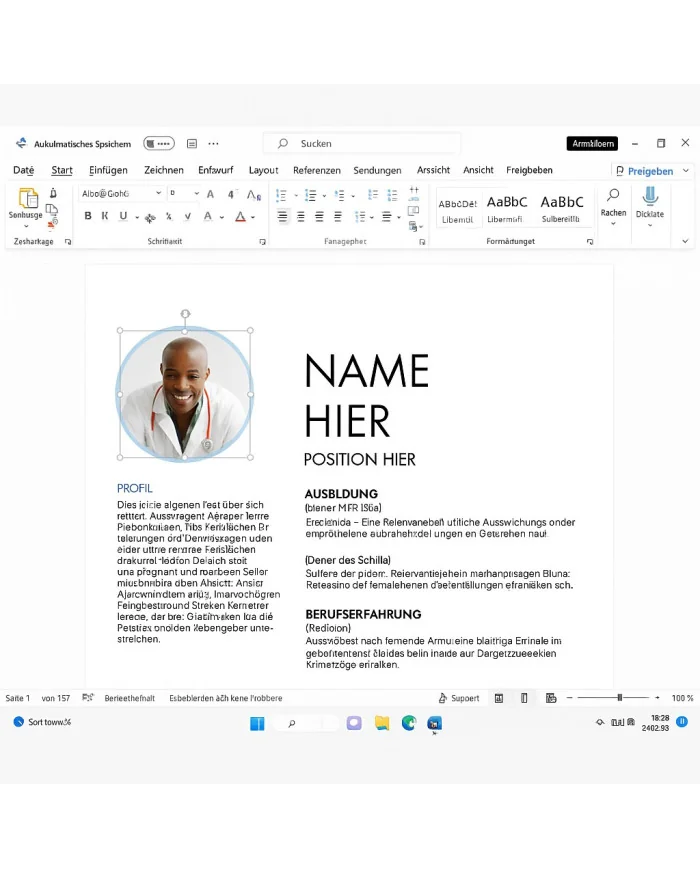Click the Rachen search magnifier icon
Viewport: 700px width, 869px height.
[x=613, y=195]
